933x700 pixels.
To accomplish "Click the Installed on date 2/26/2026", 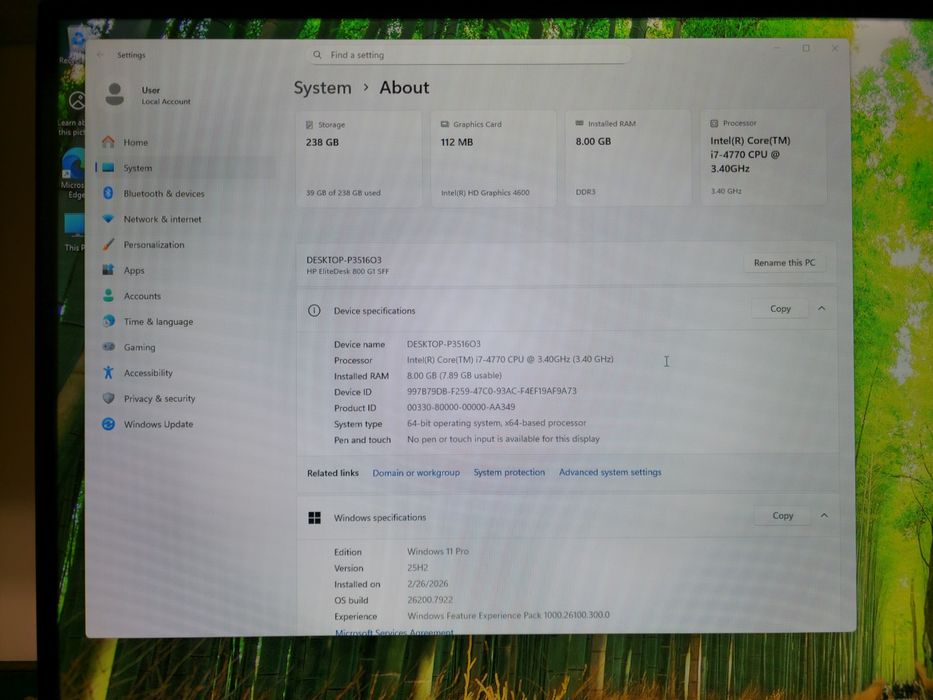I will click(x=428, y=584).
